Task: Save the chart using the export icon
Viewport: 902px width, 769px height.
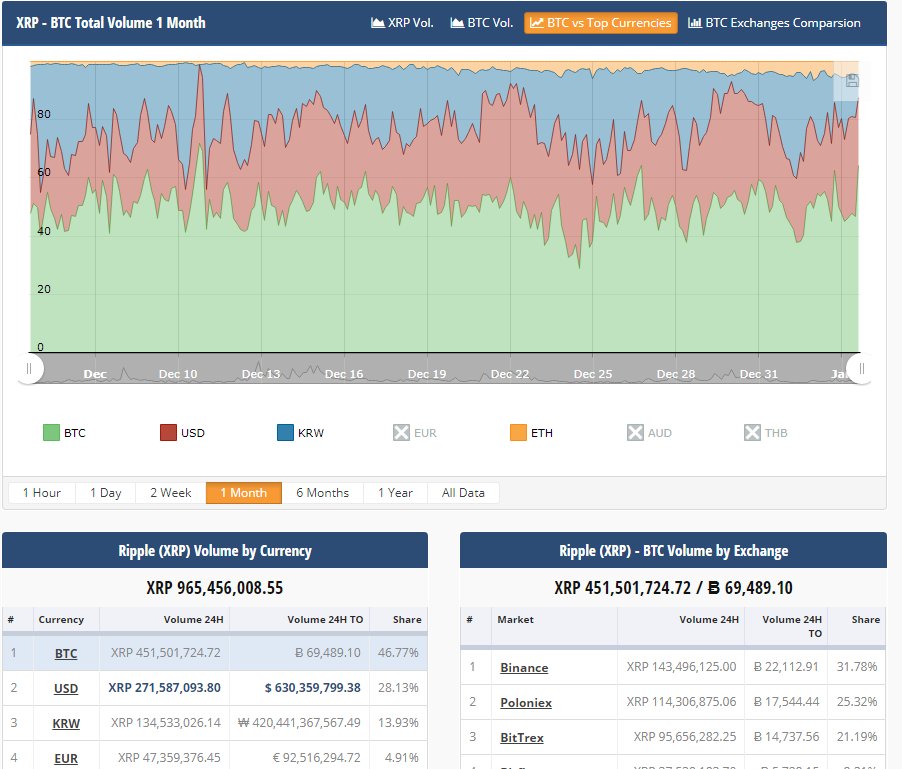Action: pyautogui.click(x=852, y=81)
